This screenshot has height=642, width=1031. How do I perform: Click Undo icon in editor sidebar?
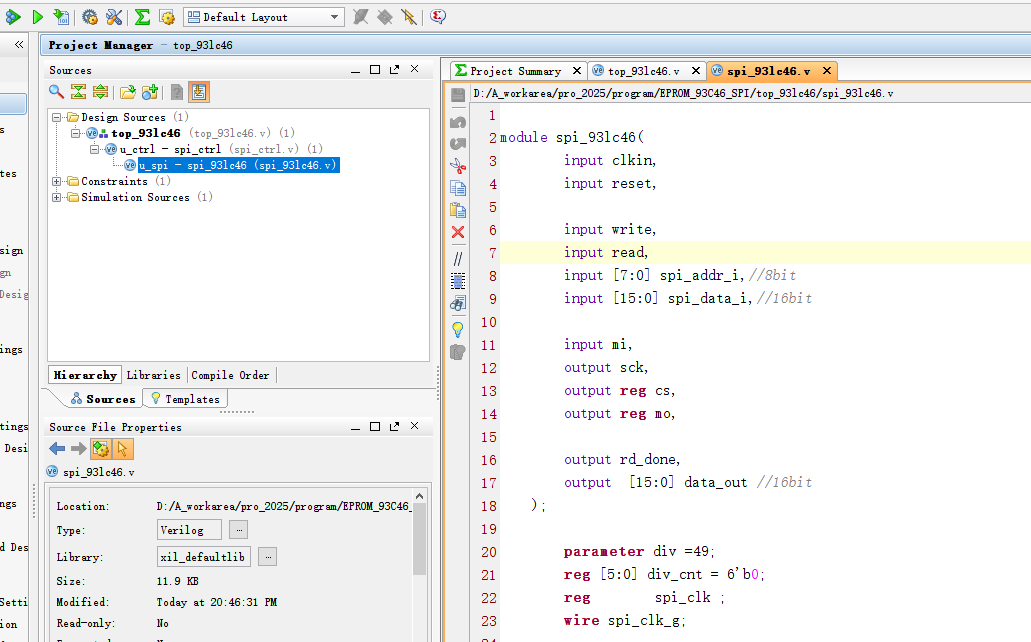tap(458, 122)
